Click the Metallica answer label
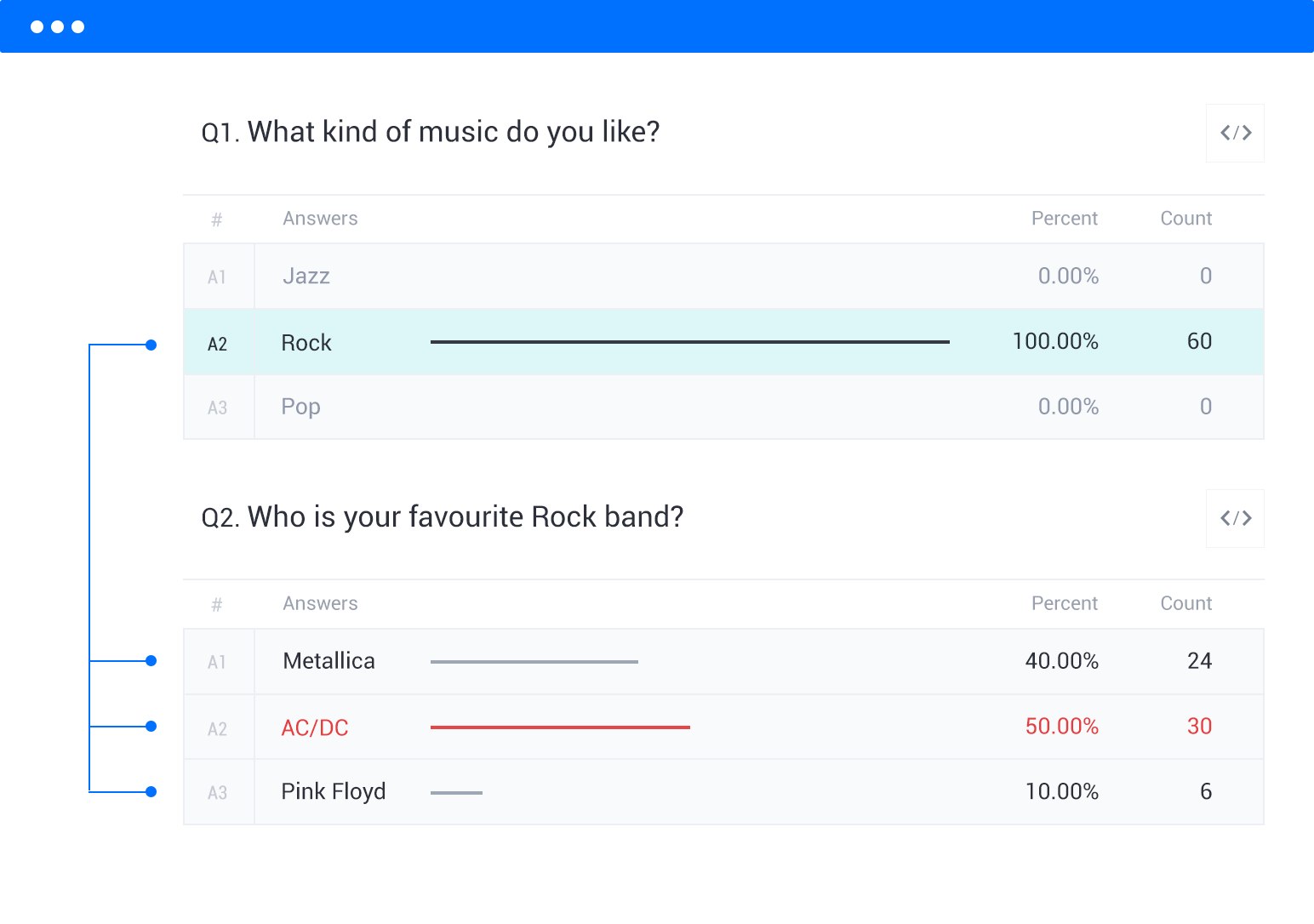 (x=328, y=660)
